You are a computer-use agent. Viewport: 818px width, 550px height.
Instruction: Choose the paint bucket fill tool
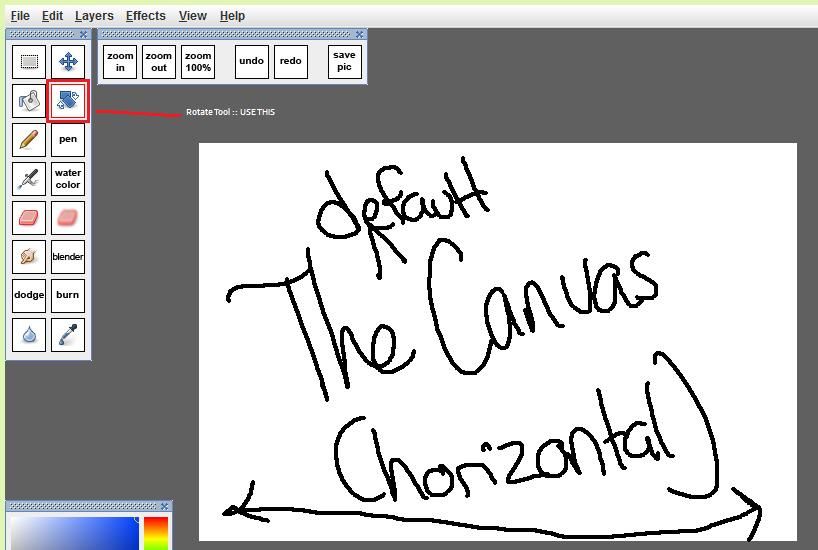tap(29, 101)
